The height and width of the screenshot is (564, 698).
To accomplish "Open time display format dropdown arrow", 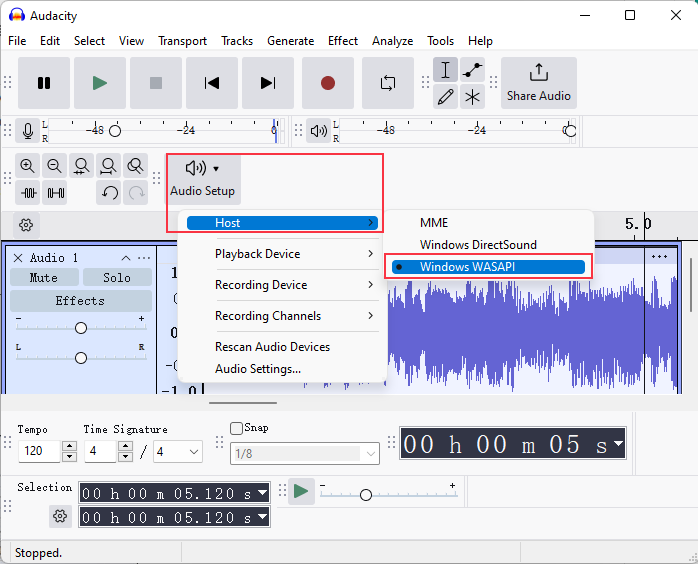I will 618,443.
